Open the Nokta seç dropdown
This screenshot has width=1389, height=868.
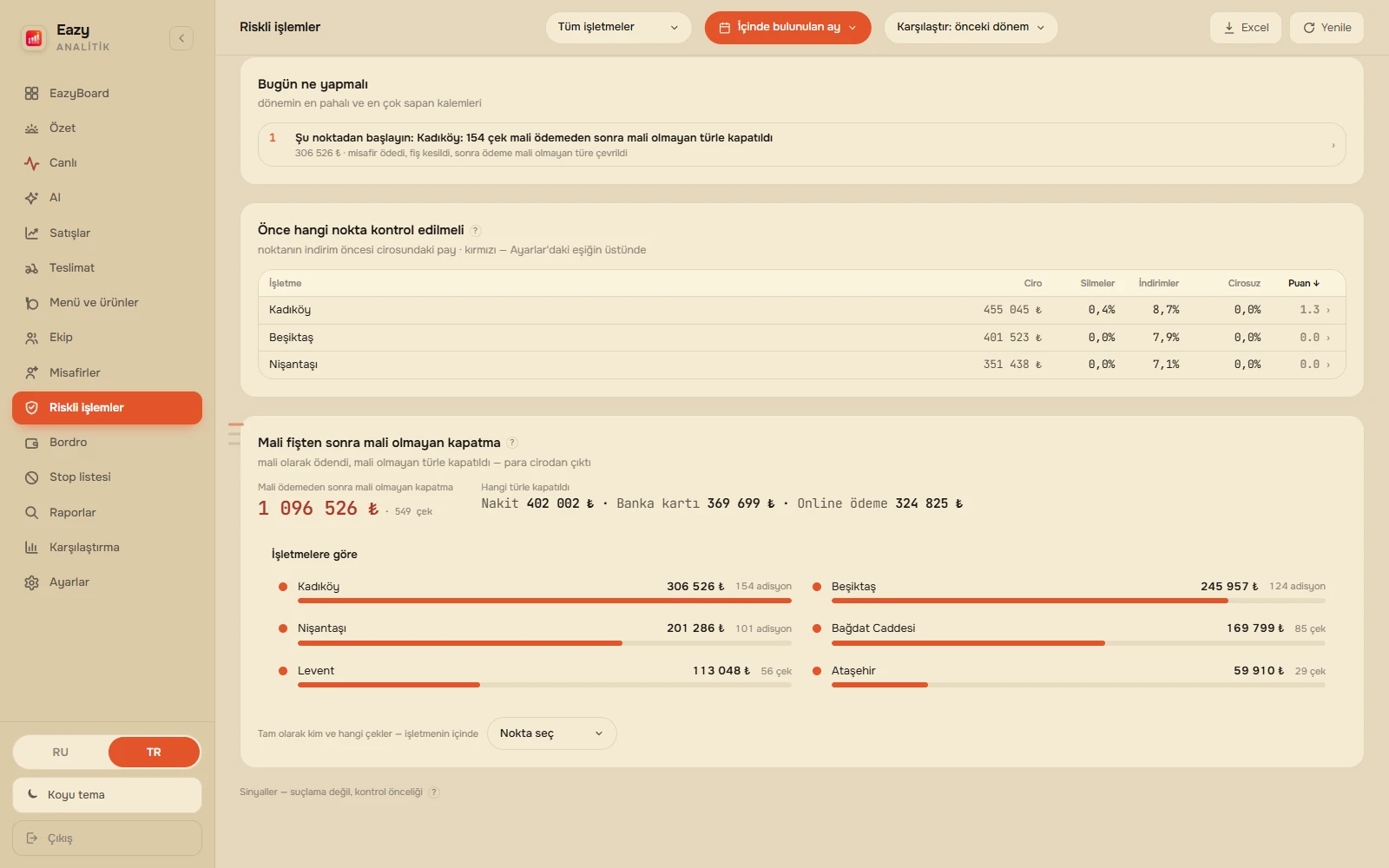pos(552,733)
